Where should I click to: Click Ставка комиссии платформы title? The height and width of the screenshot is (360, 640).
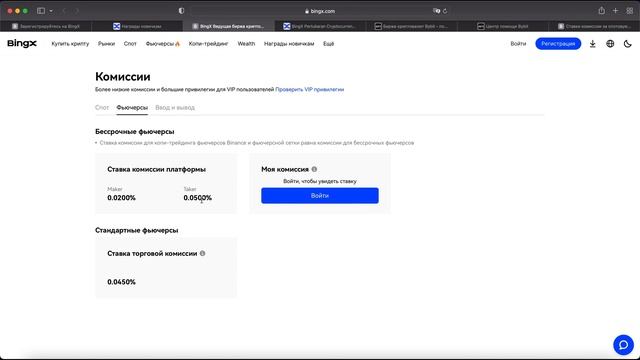156,169
